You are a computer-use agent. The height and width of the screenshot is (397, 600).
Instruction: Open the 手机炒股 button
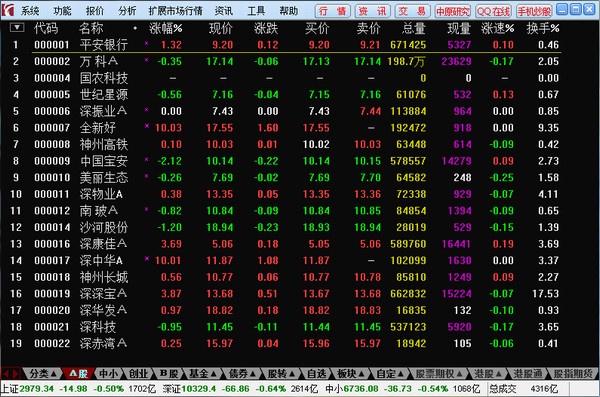[x=534, y=11]
